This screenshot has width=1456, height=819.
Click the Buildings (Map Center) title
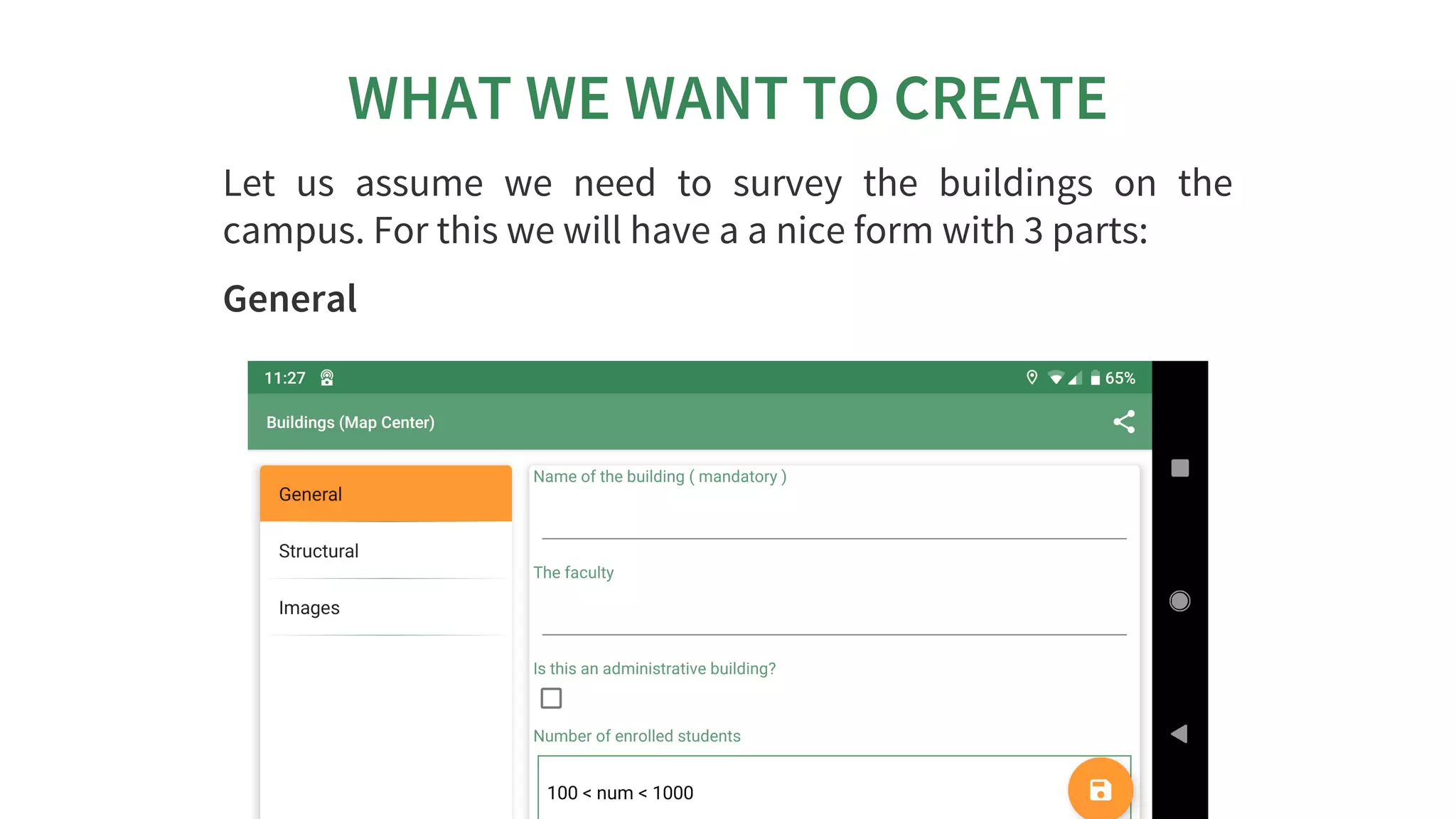pos(350,422)
